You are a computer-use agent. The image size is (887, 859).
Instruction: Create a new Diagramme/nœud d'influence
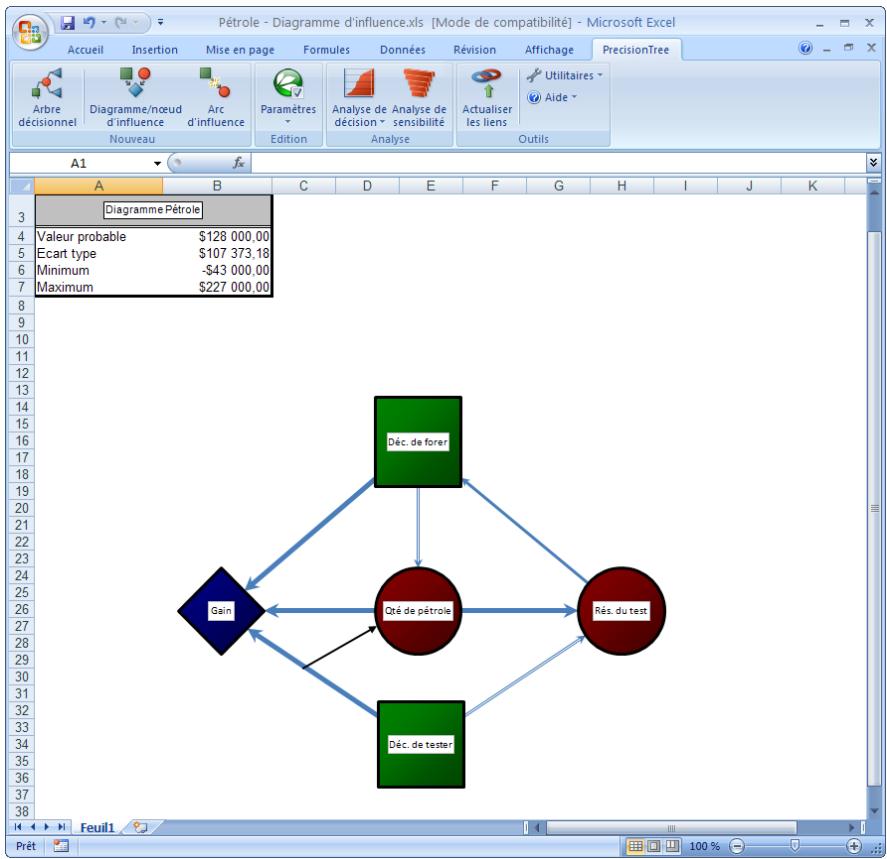[x=134, y=87]
